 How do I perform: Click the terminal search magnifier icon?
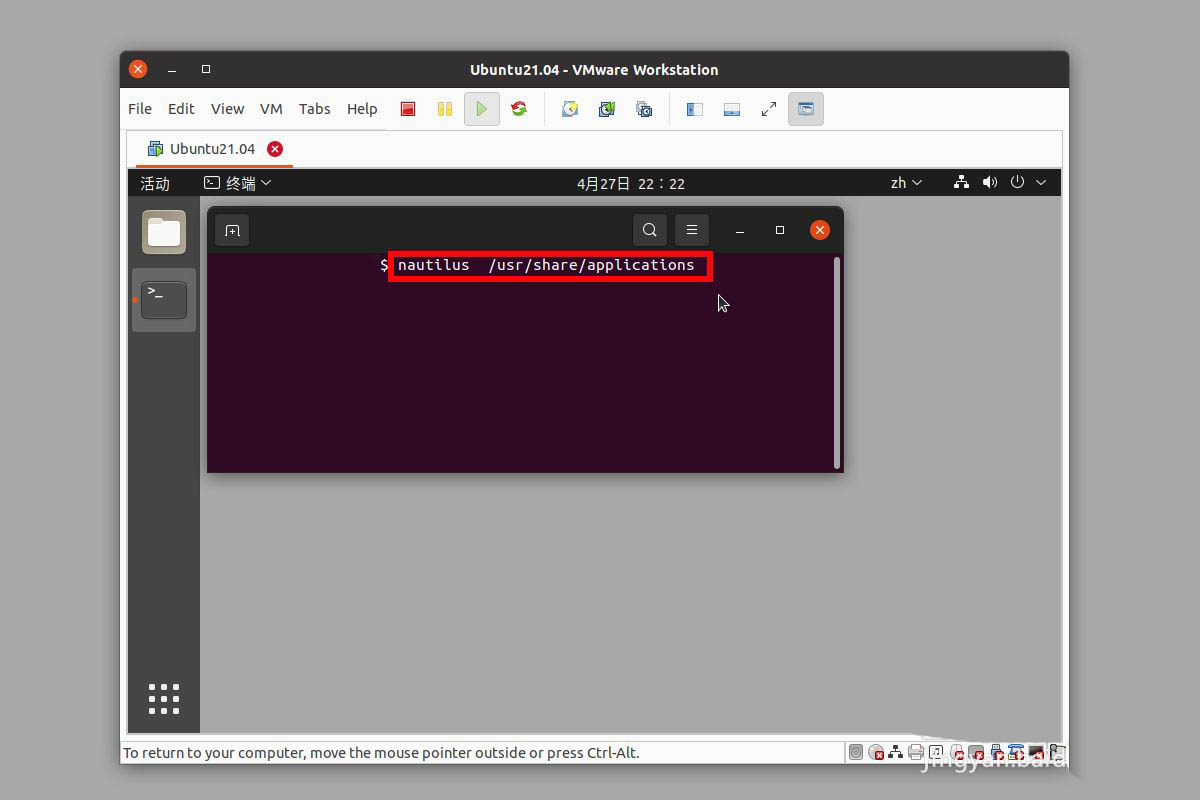point(650,230)
